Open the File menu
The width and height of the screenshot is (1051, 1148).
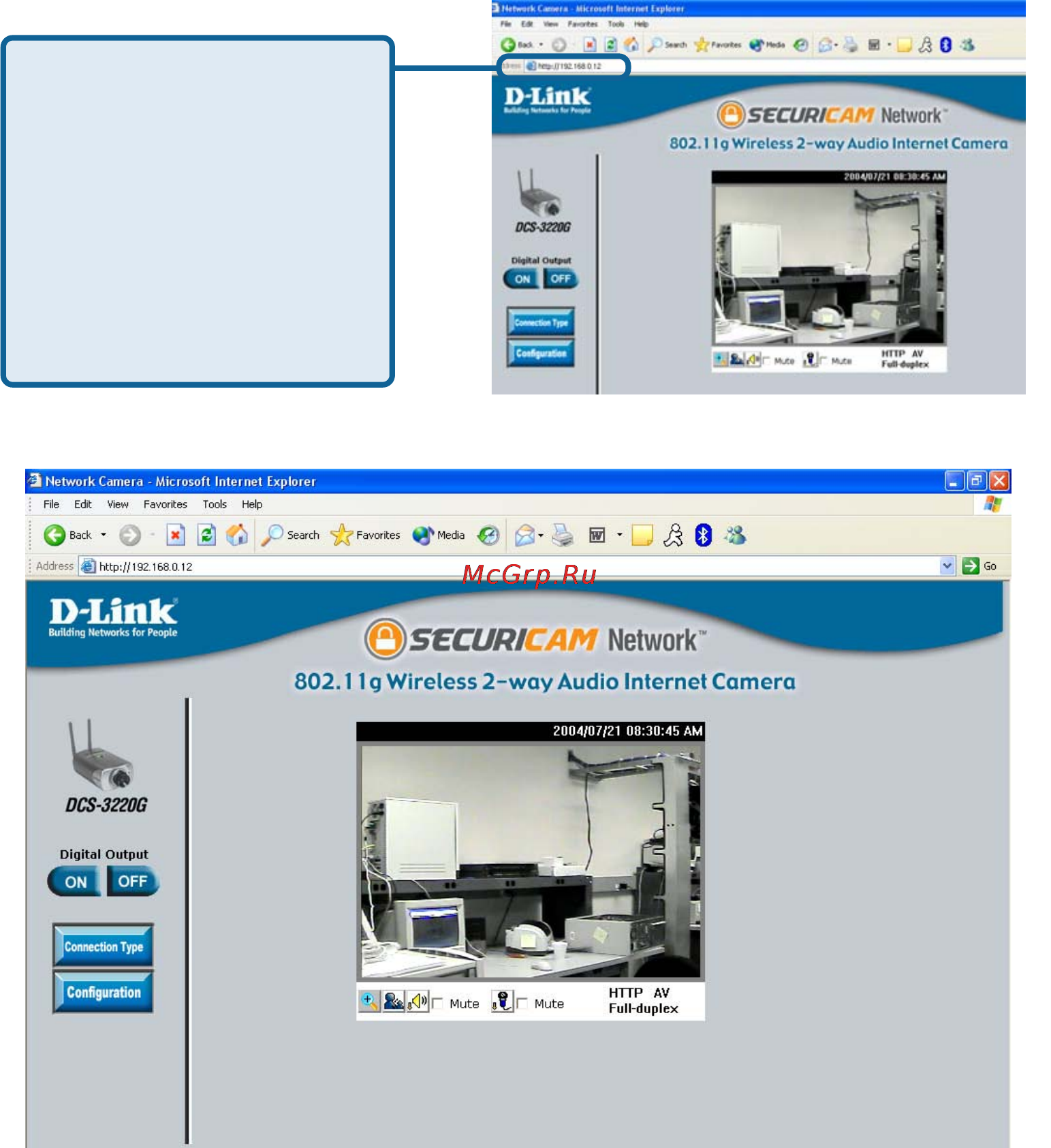51,504
